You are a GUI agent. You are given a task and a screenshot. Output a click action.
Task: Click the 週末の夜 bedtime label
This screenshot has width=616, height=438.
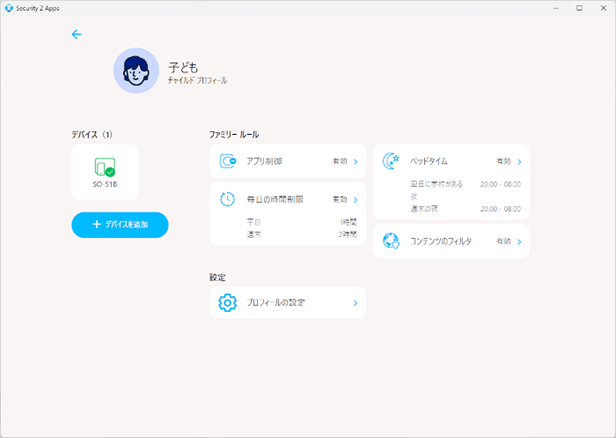coord(424,209)
